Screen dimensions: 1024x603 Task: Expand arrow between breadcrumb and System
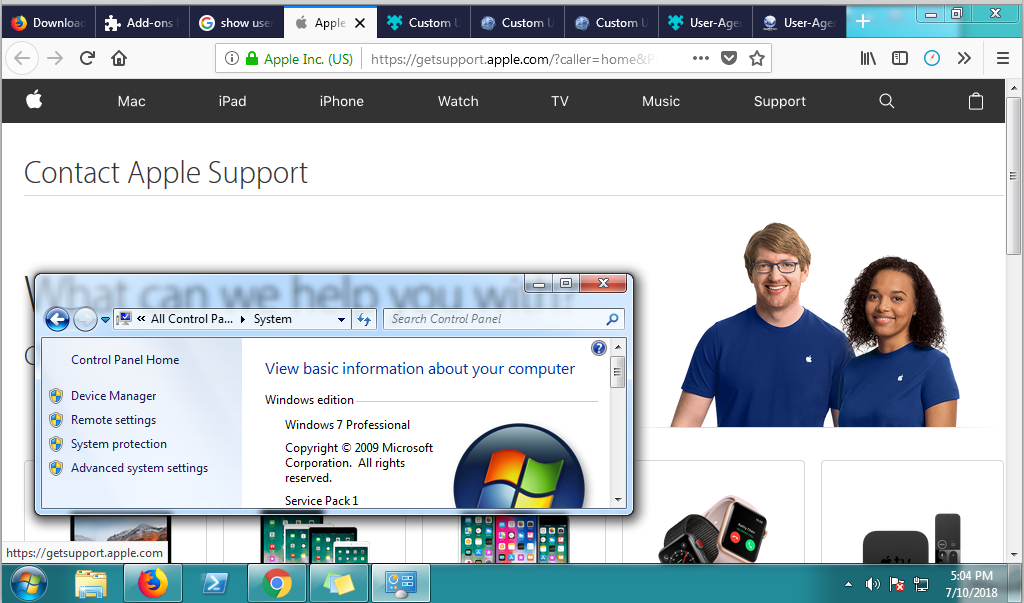tap(243, 319)
